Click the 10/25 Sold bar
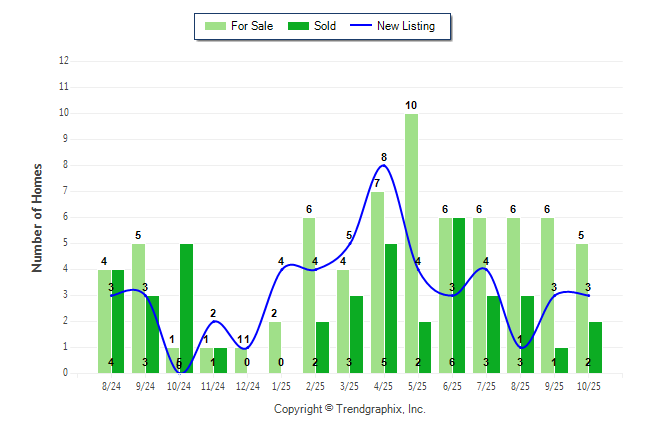The width and height of the screenshot is (646, 434). point(595,347)
